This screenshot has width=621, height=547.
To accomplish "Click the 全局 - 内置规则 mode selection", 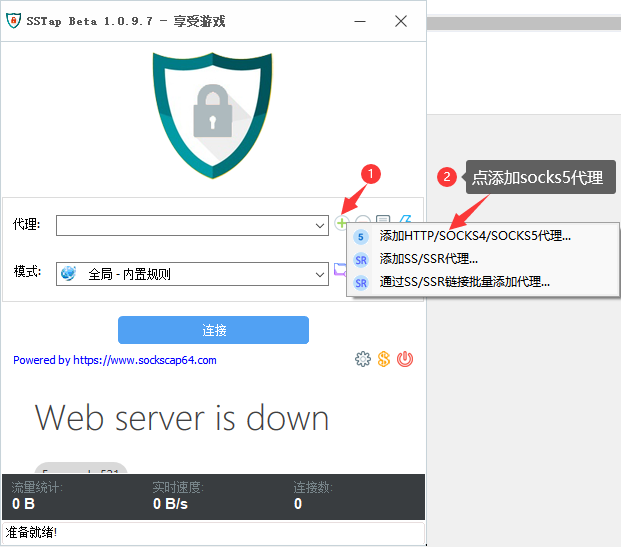I will (x=130, y=273).
